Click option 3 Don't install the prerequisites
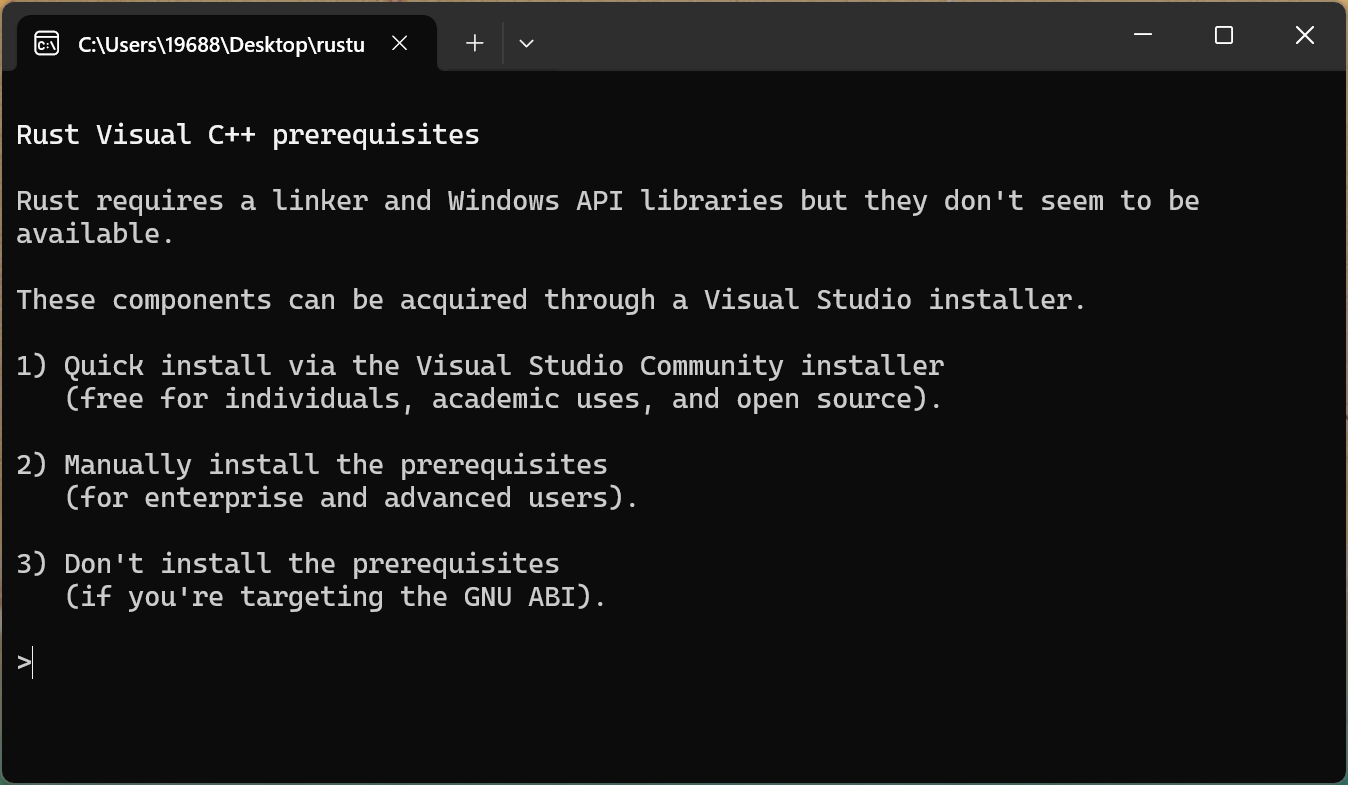This screenshot has width=1348, height=785. point(288,564)
